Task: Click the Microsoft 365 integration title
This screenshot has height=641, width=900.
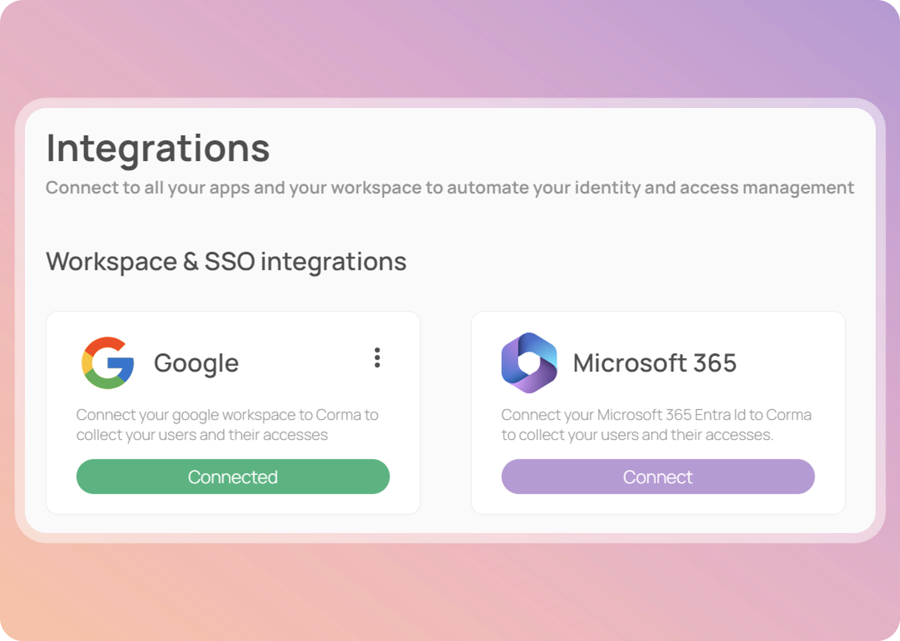Action: tap(654, 363)
